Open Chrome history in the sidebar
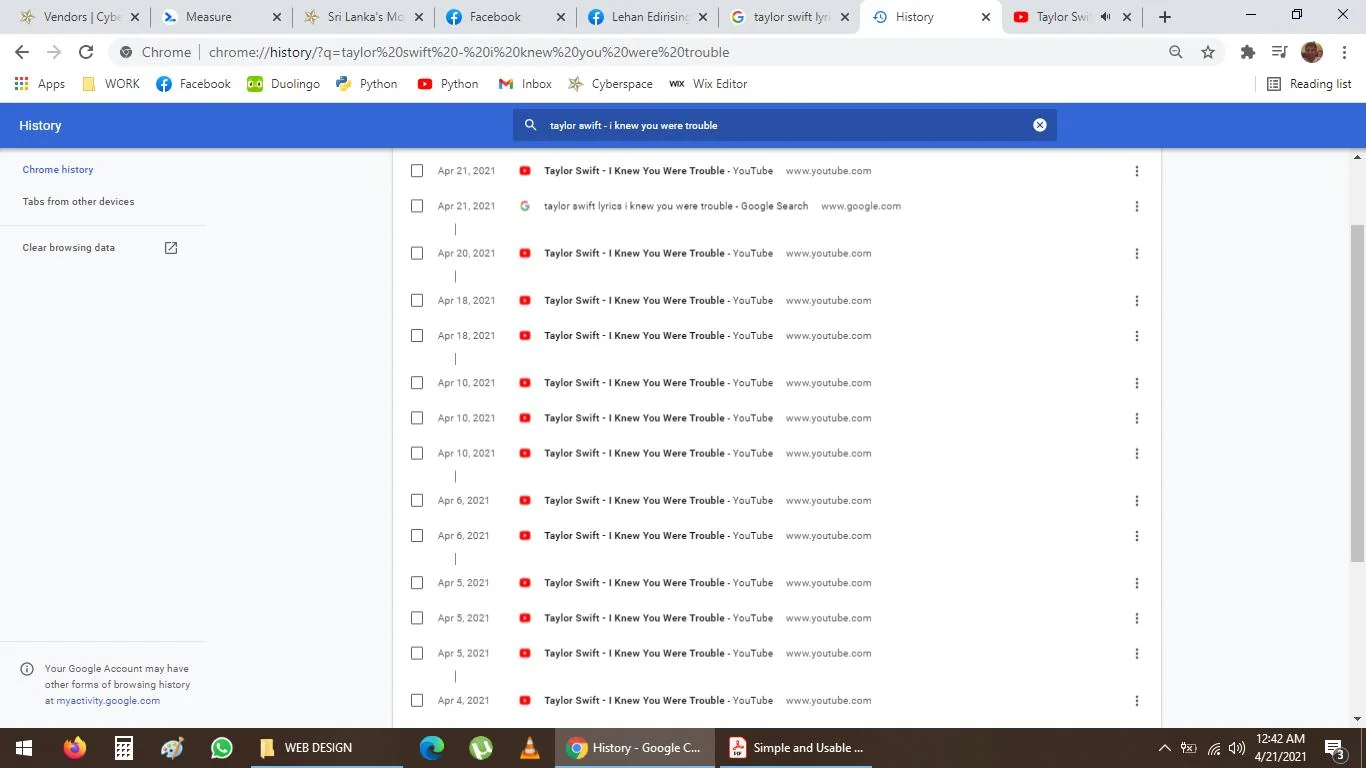Viewport: 1366px width, 768px height. tap(58, 170)
